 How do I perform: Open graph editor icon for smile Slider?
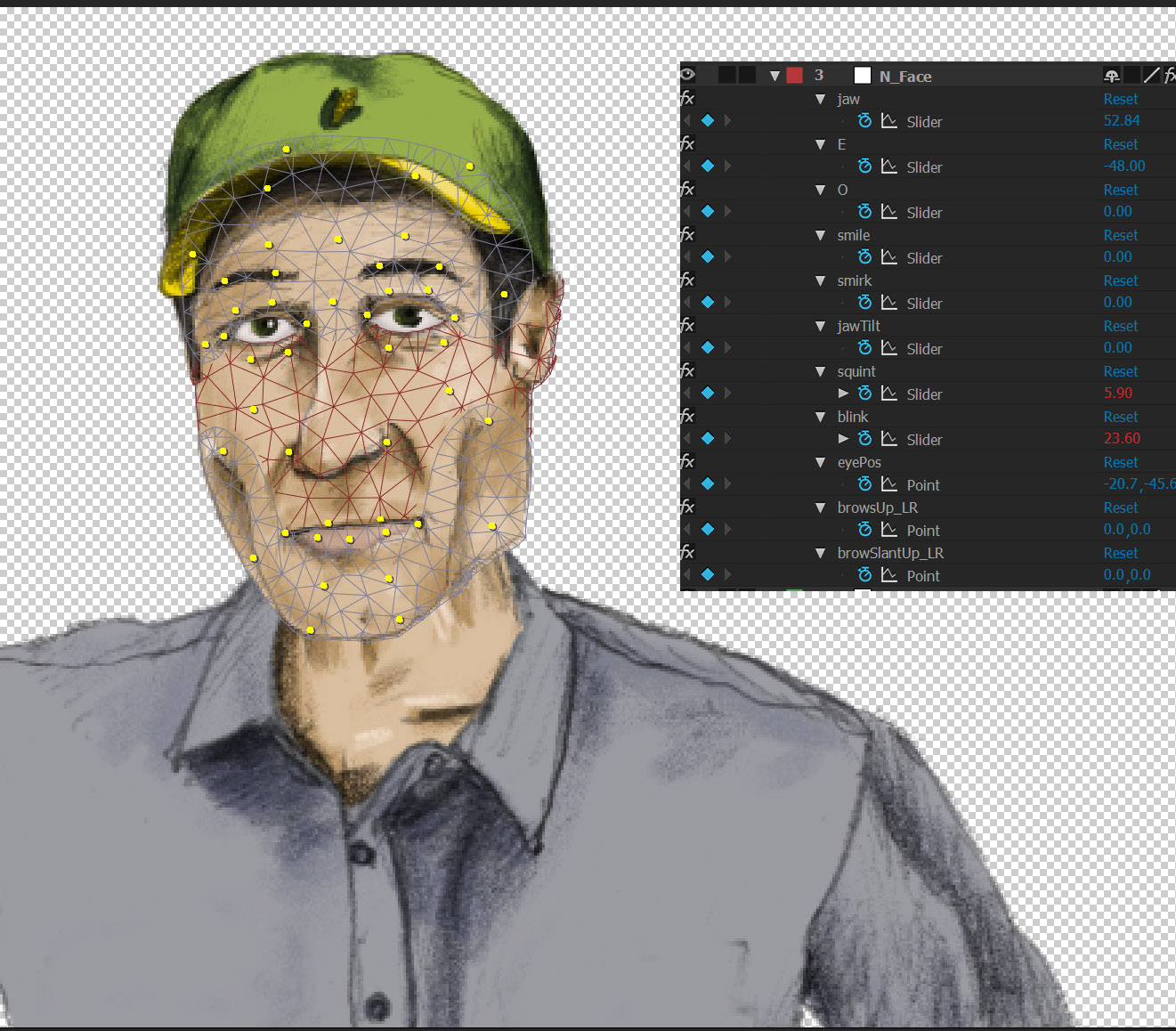(888, 257)
